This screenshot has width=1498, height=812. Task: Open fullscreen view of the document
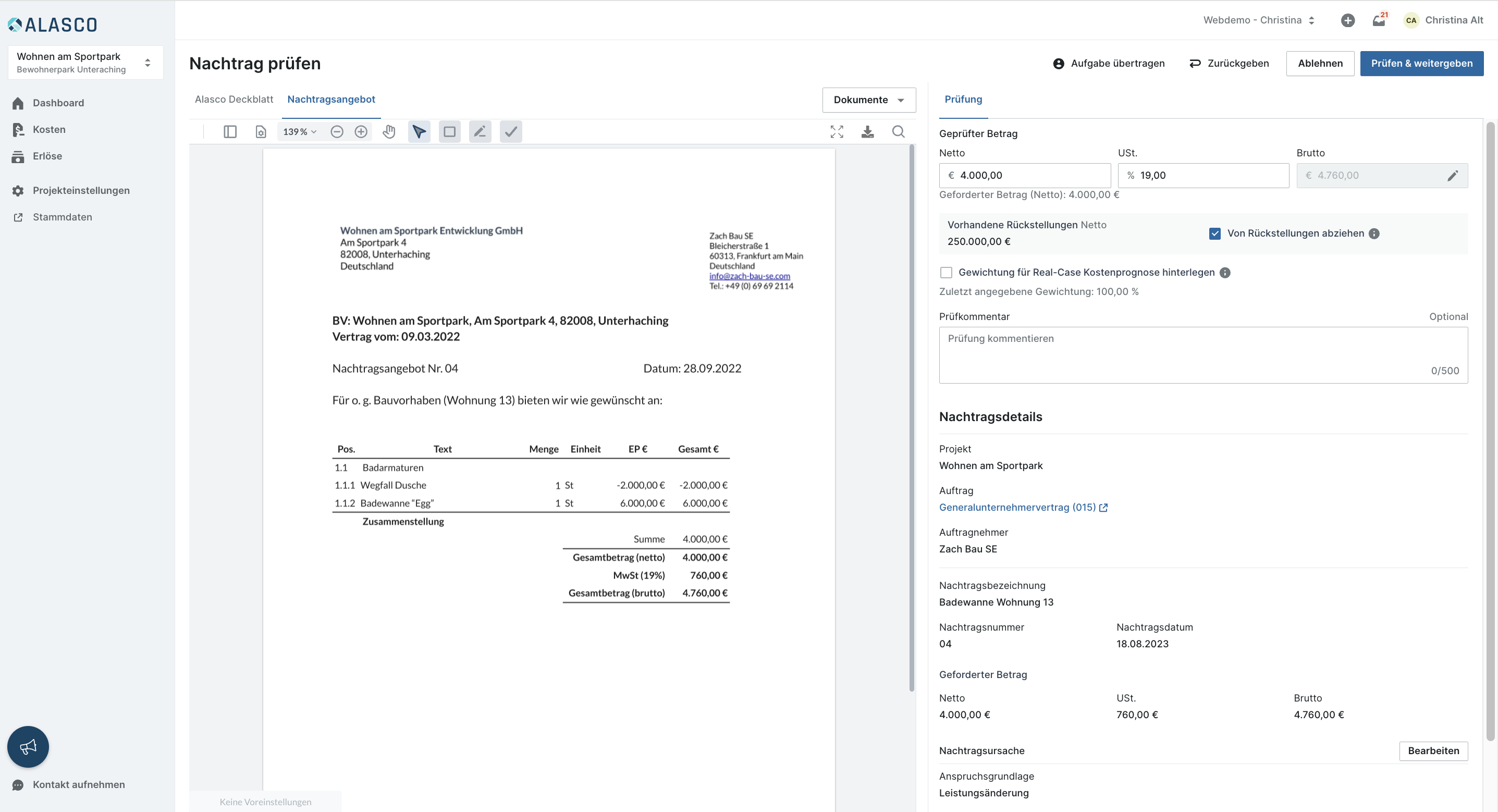836,131
